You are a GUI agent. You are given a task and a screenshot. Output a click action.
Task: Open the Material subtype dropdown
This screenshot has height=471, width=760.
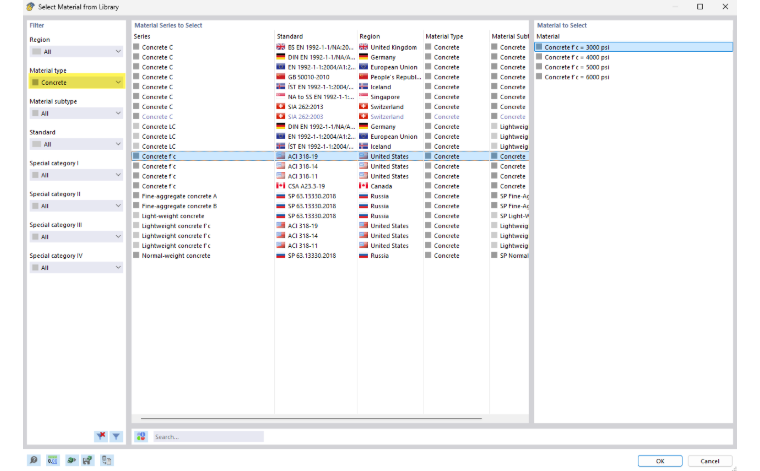76,113
